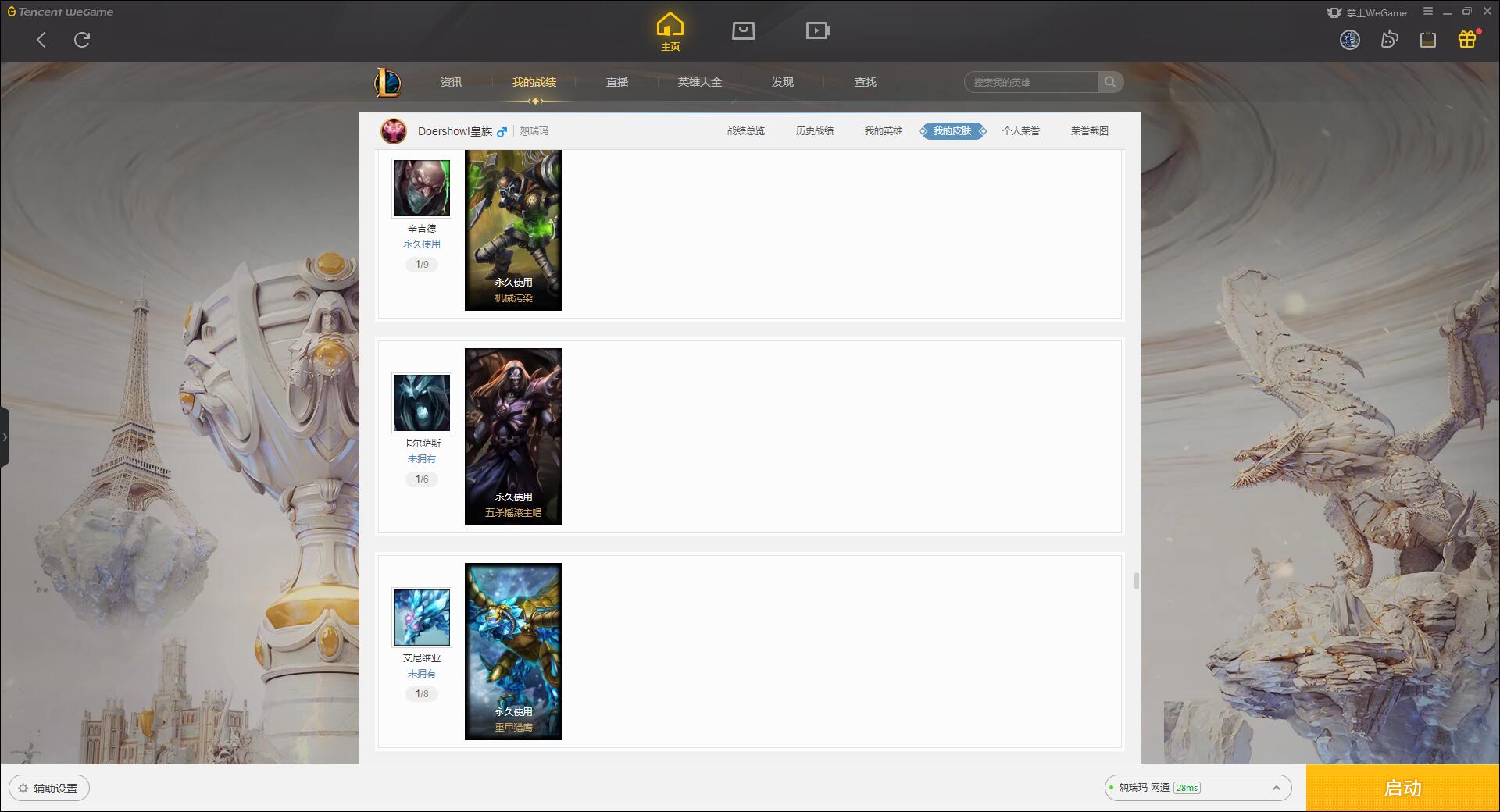Click the 卡尔萨斯 champion name
Screen dimensions: 1500x812
point(422,443)
